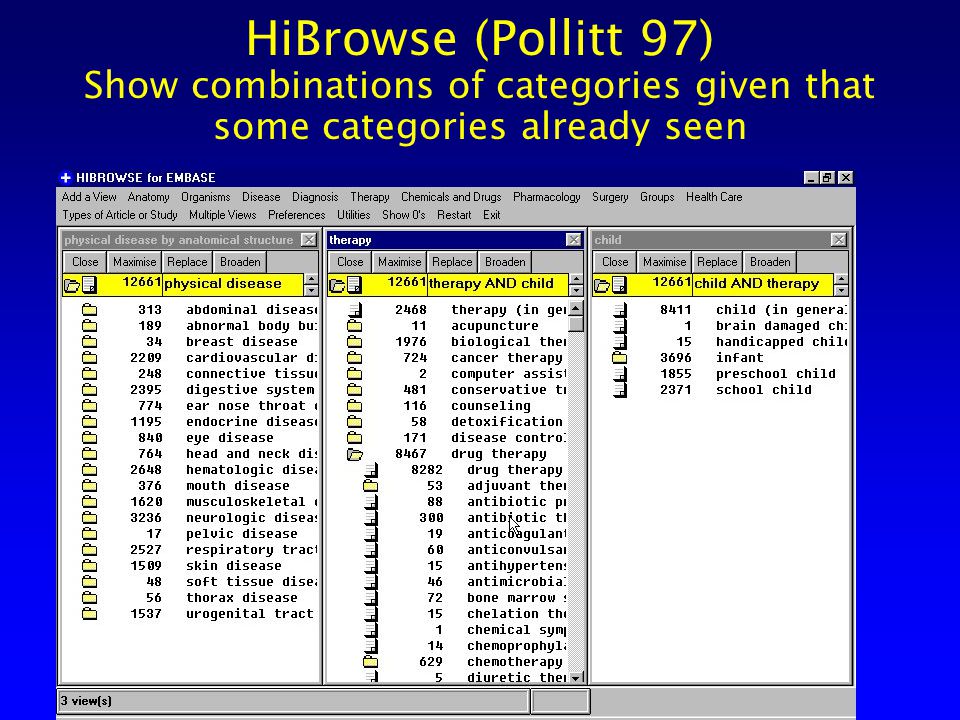Viewport: 960px width, 720px height.
Task: Click the folder icon beside skin disease
Action: click(89, 565)
